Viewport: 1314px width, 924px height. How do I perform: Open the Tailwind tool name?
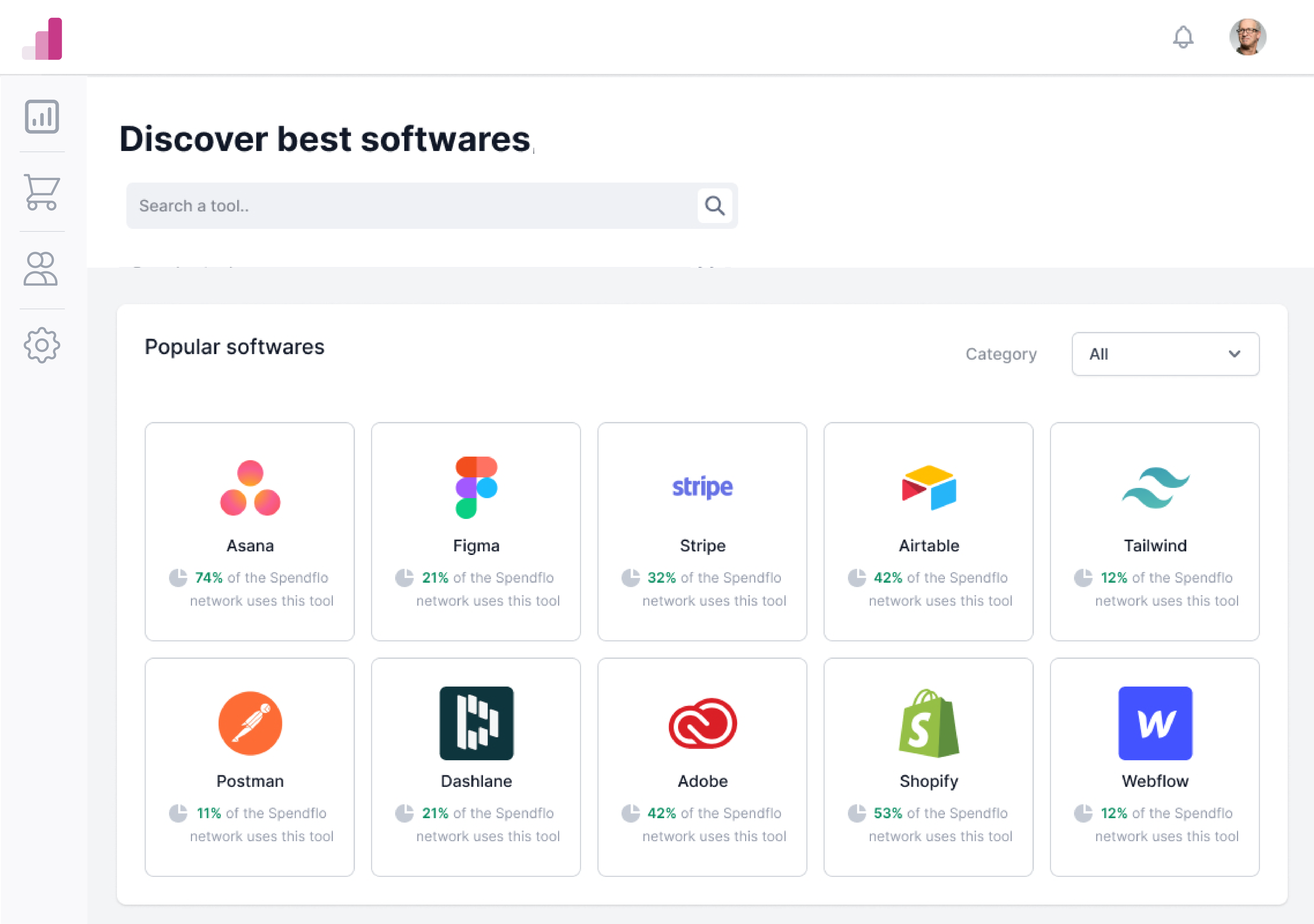click(1155, 546)
